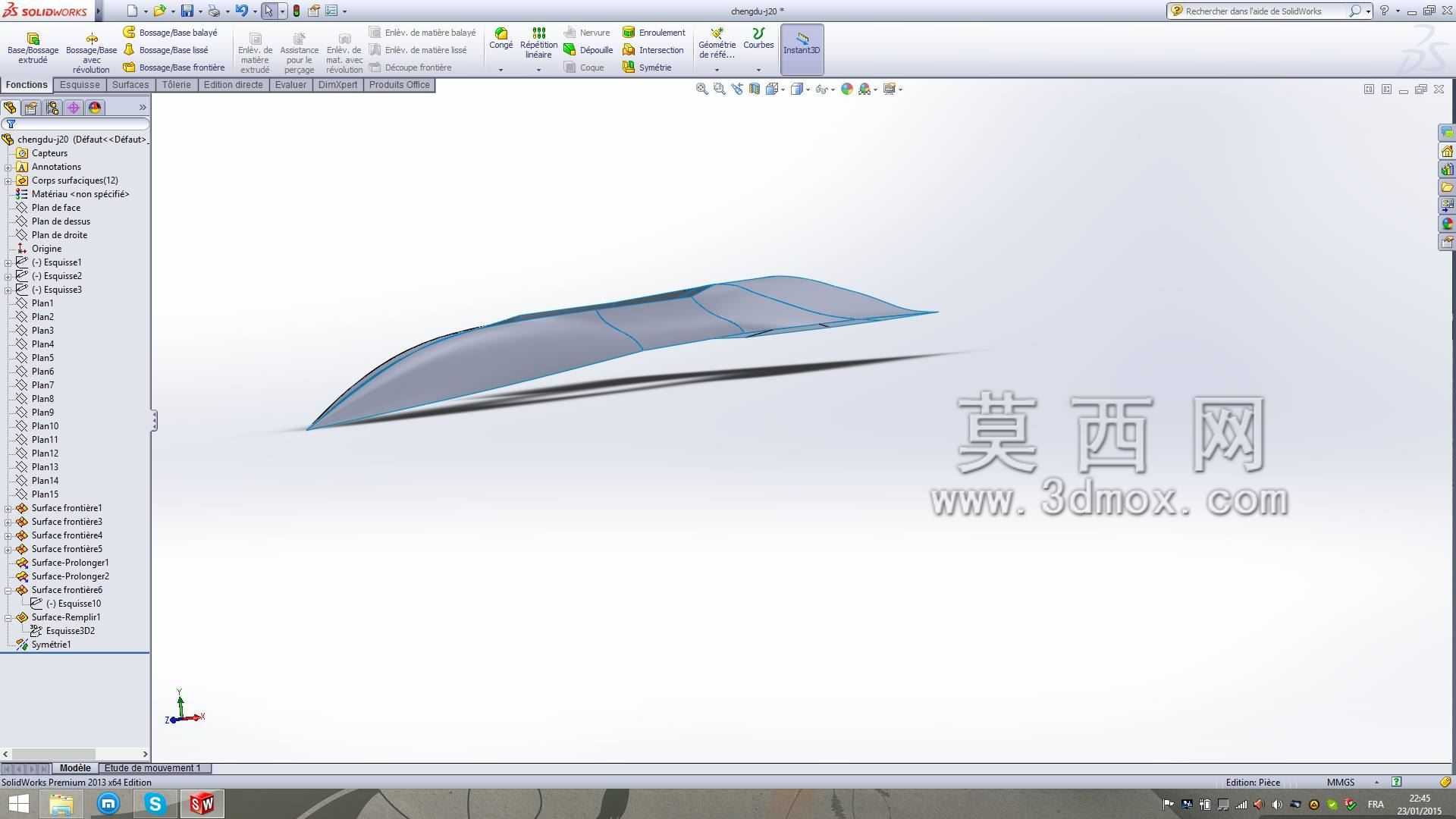
Task: Switch to the ConfigurationManager panel tab
Action: coord(52,108)
